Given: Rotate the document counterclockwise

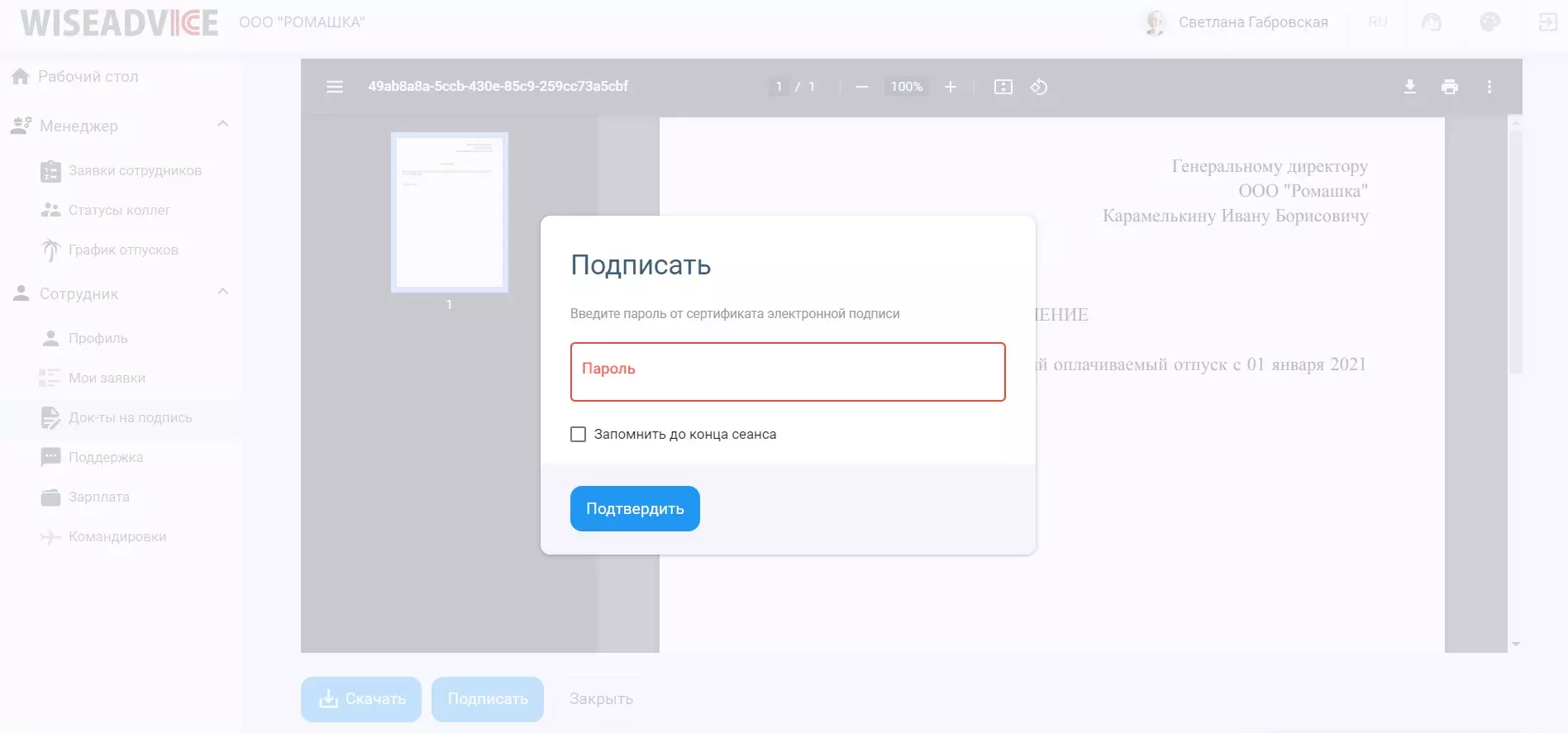Looking at the screenshot, I should coord(1039,87).
